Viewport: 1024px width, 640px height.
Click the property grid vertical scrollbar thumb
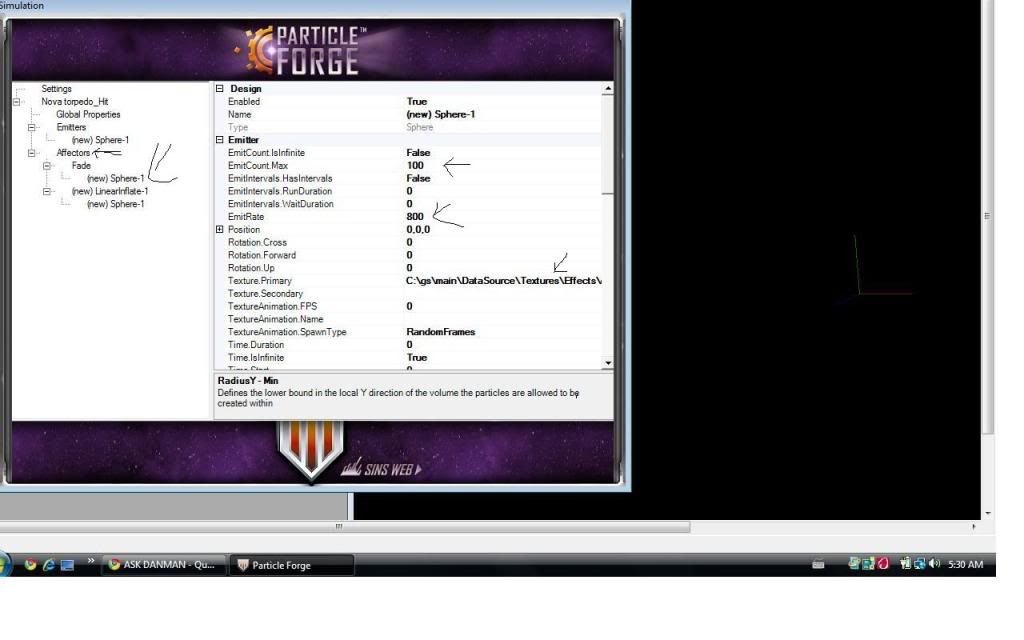[608, 145]
